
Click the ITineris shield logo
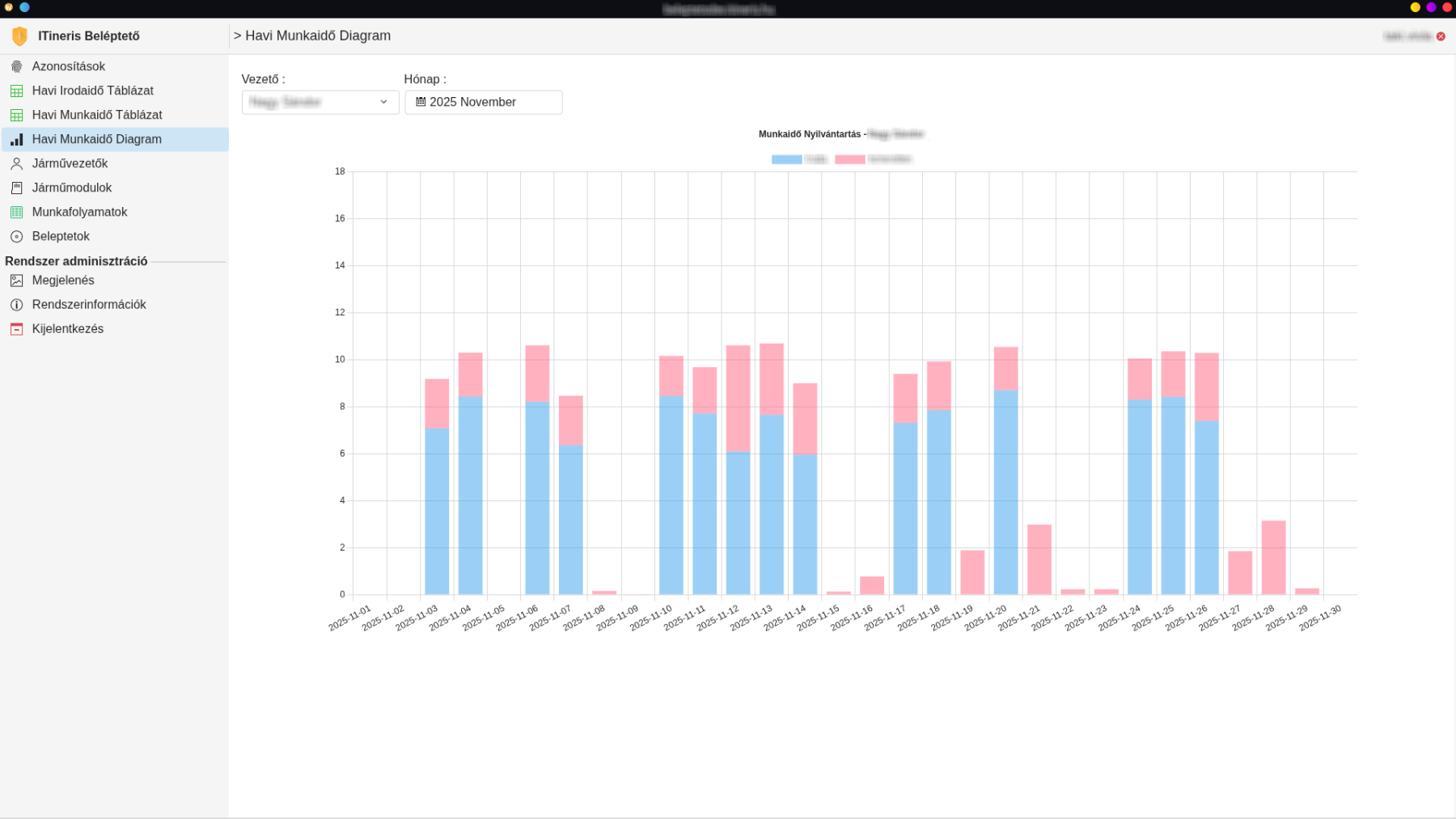coord(19,36)
